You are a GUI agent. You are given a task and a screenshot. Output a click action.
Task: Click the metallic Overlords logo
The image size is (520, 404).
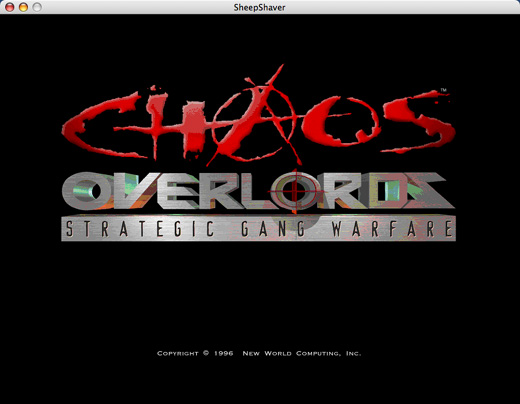[258, 191]
